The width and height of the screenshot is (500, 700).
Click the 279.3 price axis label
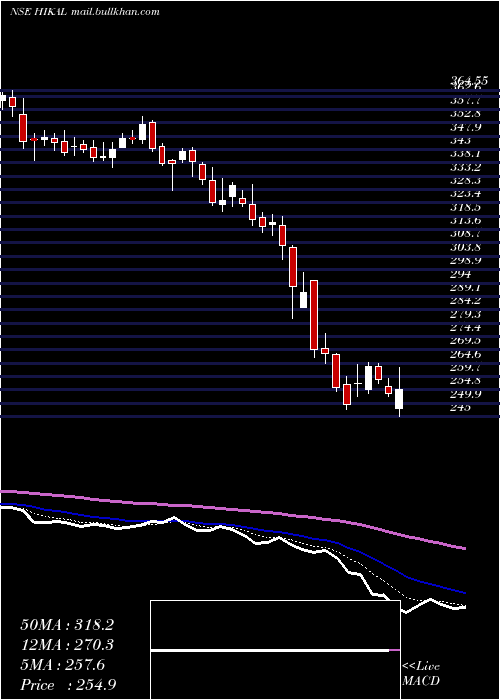coord(465,314)
